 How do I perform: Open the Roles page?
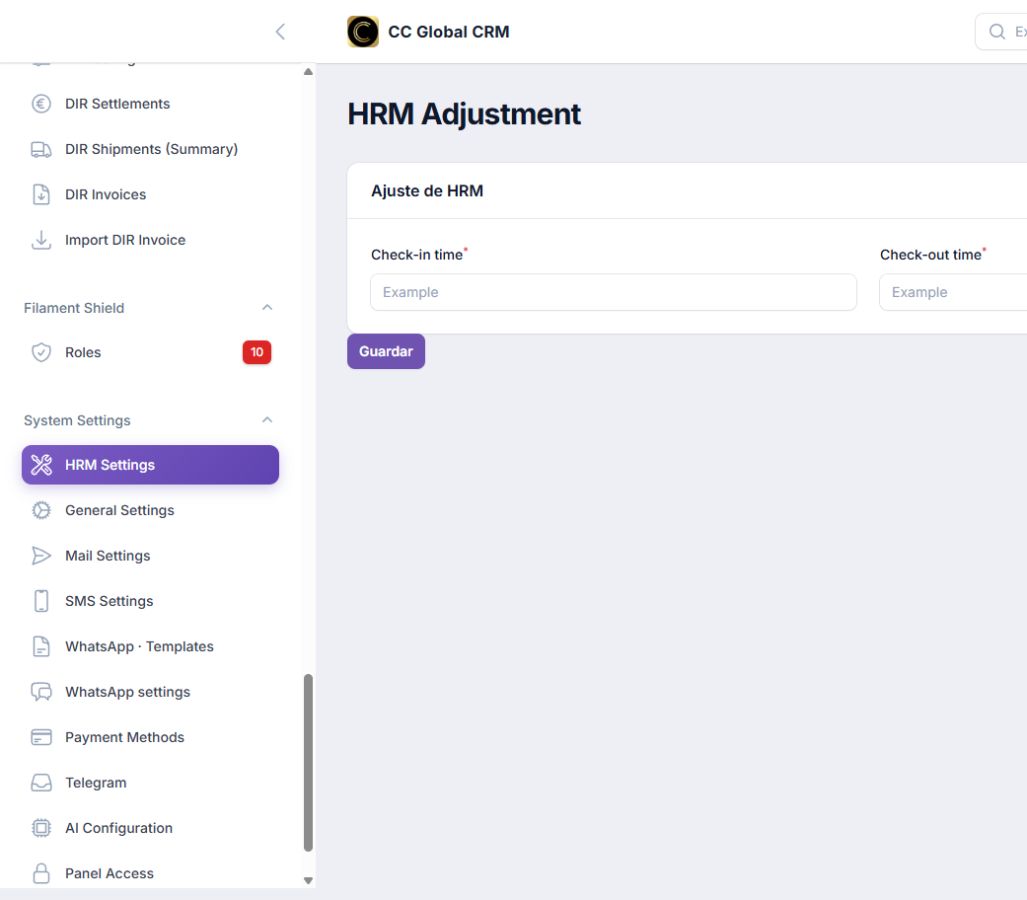(150, 352)
